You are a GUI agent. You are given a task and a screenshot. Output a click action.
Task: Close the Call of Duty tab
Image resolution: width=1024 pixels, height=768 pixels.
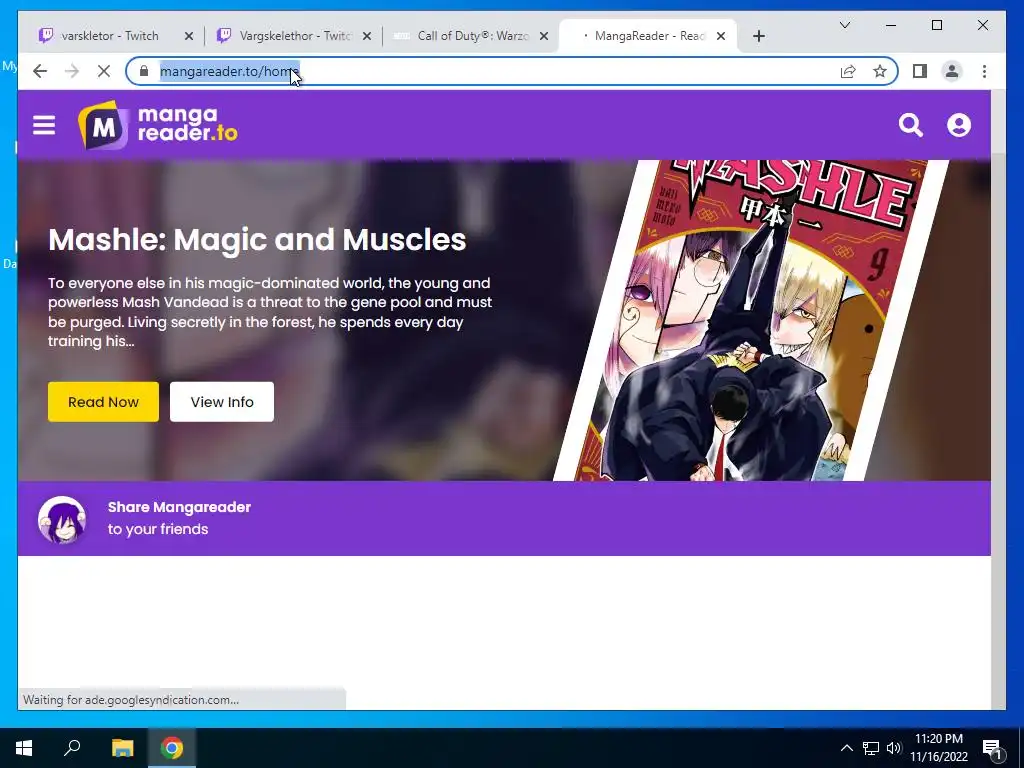pyautogui.click(x=543, y=36)
